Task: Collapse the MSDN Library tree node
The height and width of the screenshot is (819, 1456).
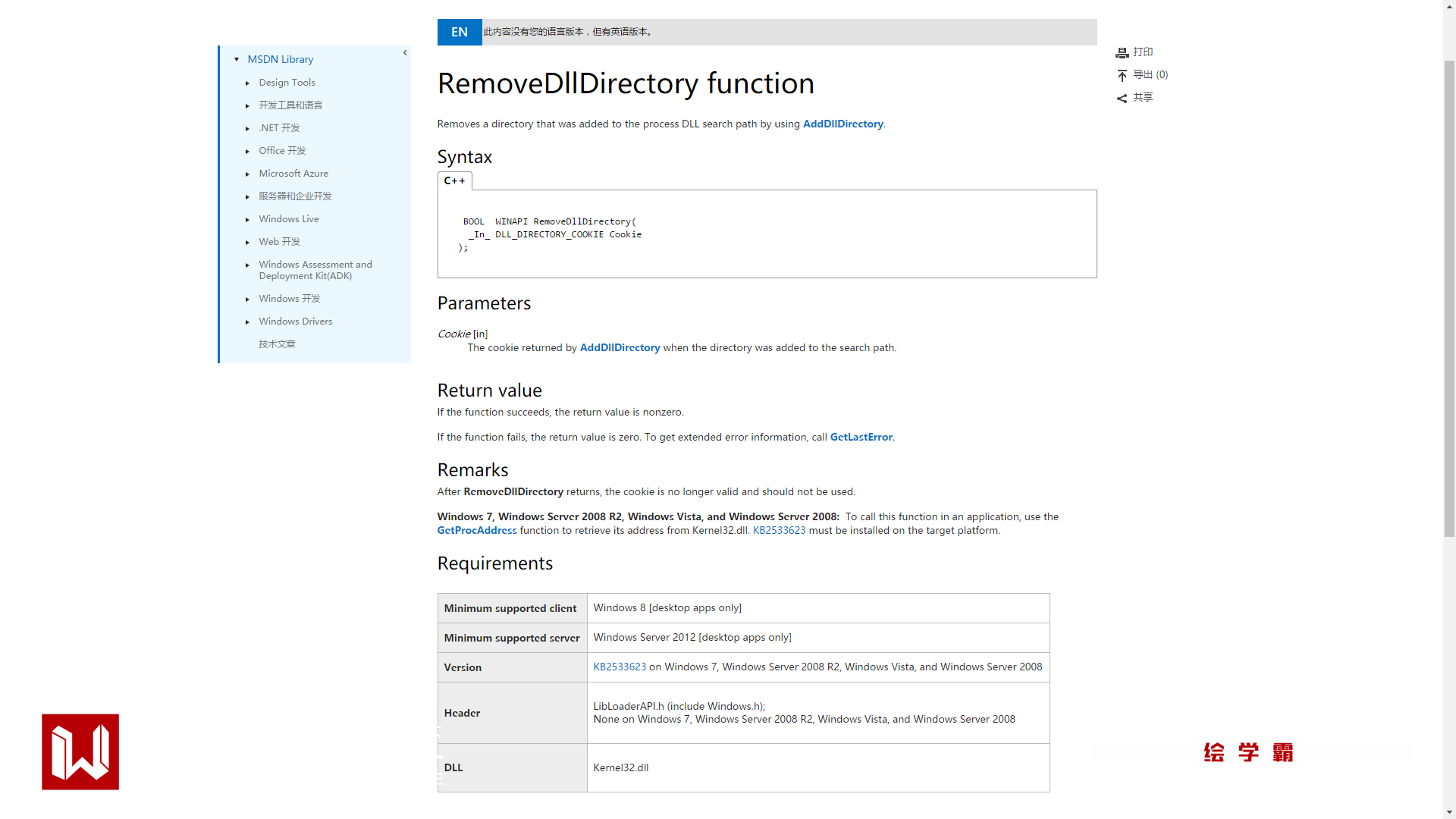Action: [237, 59]
